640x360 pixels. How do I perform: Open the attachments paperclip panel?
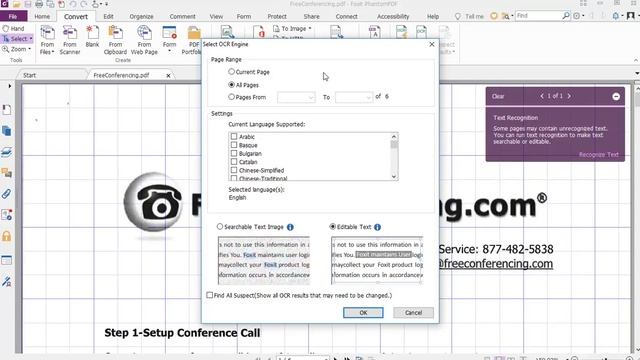(7, 193)
